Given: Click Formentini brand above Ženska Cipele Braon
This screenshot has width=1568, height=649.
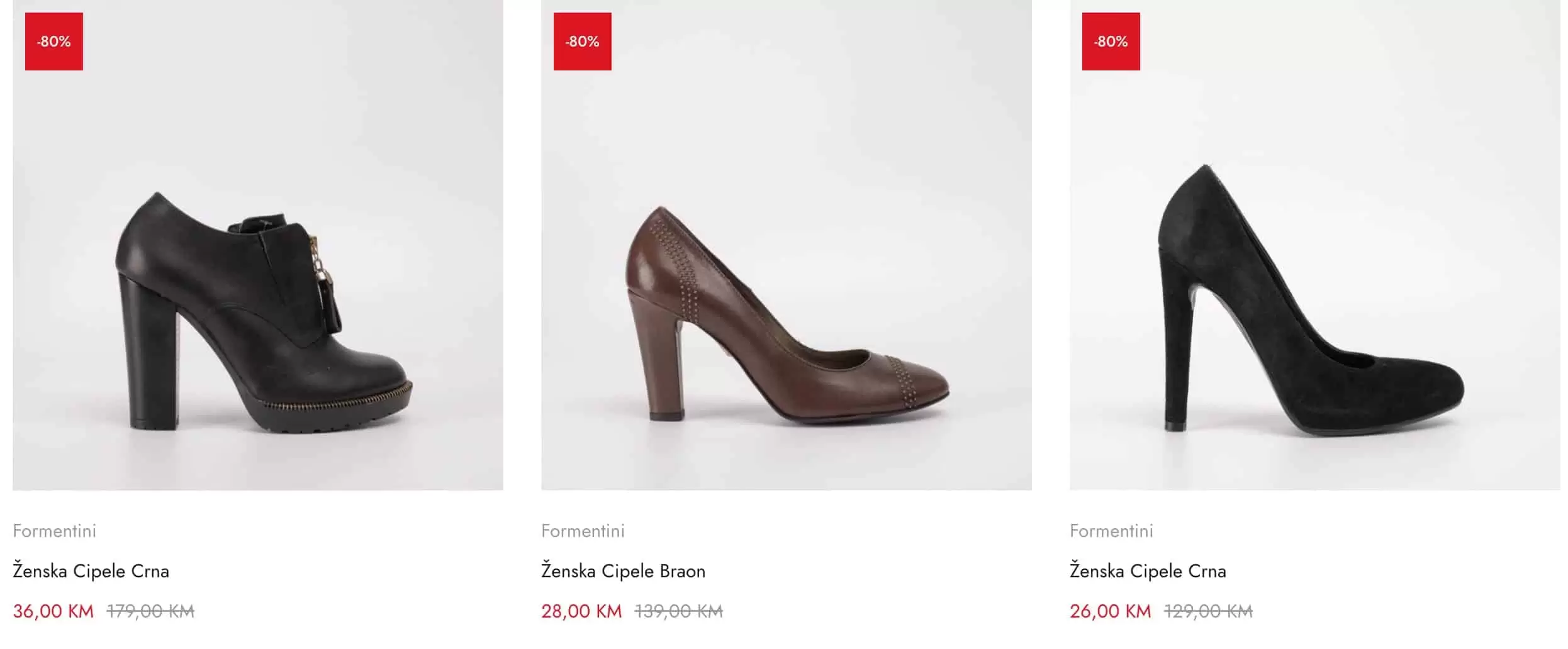Looking at the screenshot, I should pos(583,531).
